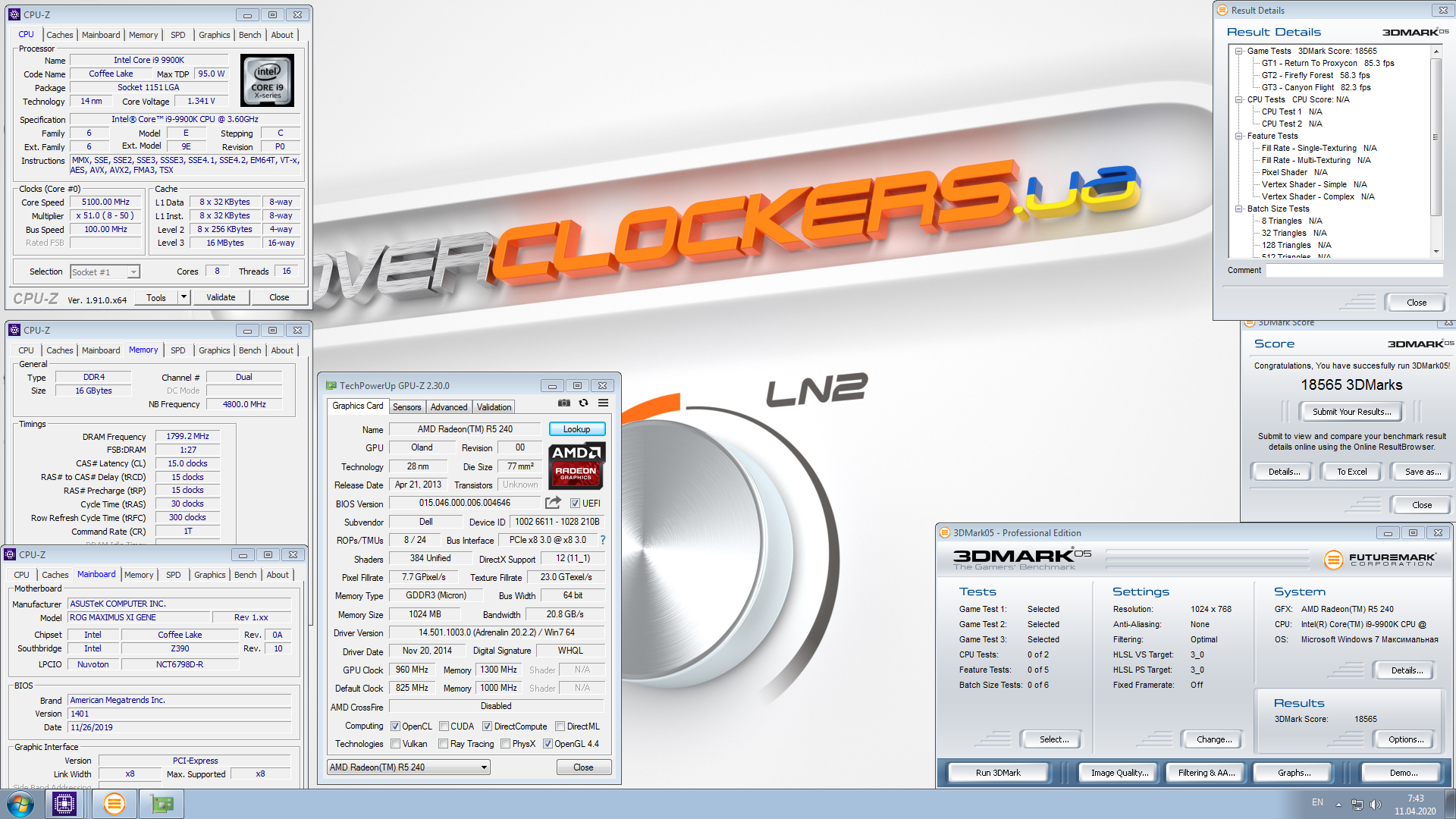Screen dimensions: 1456x819
Task: Switch to the Sensors tab in GPU-Z
Action: (406, 407)
